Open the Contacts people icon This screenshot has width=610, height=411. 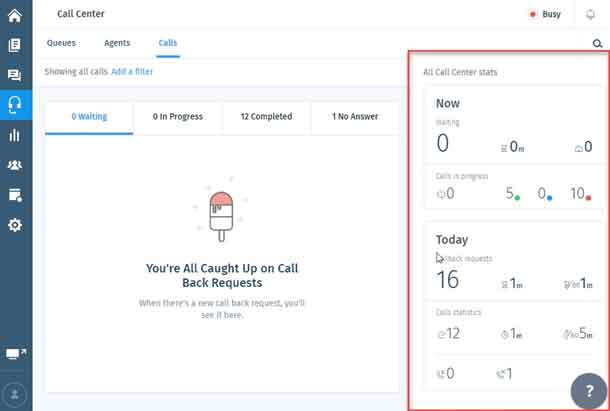pos(15,165)
